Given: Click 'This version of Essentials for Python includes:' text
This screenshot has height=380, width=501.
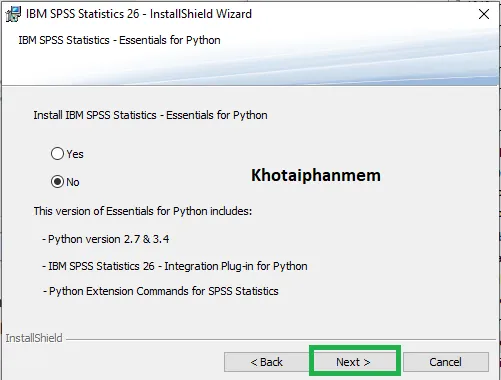Looking at the screenshot, I should 143,211.
